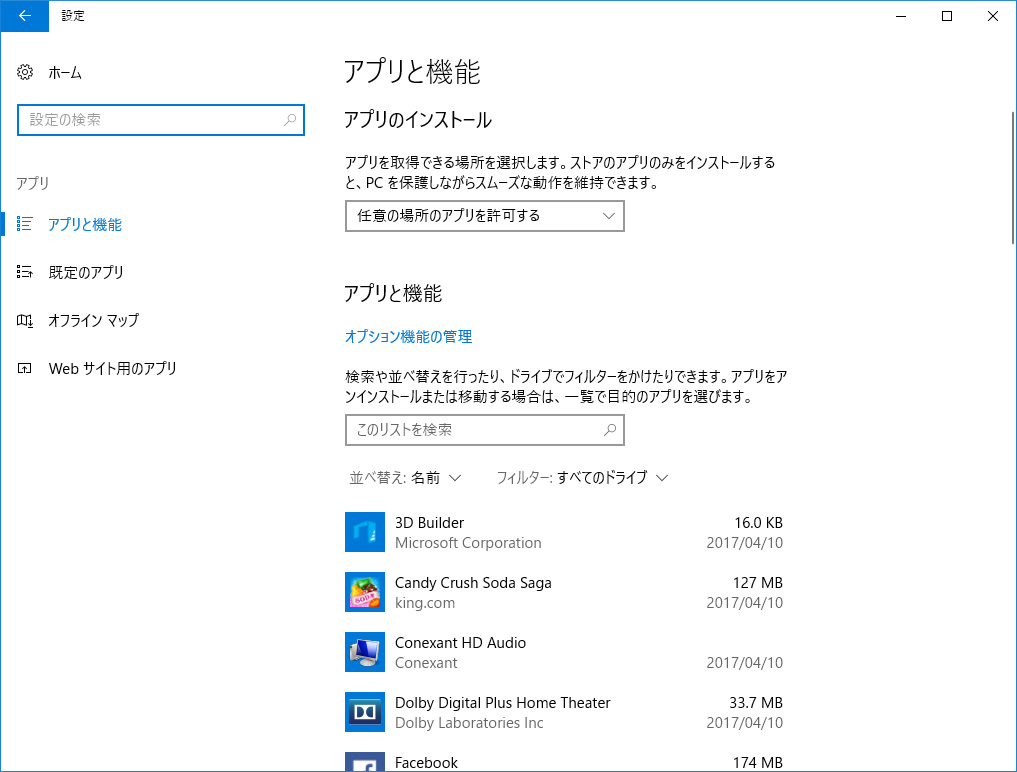Screen dimensions: 1017x772
Task: Focus the 設定の検索 search box
Action: click(x=150, y=120)
